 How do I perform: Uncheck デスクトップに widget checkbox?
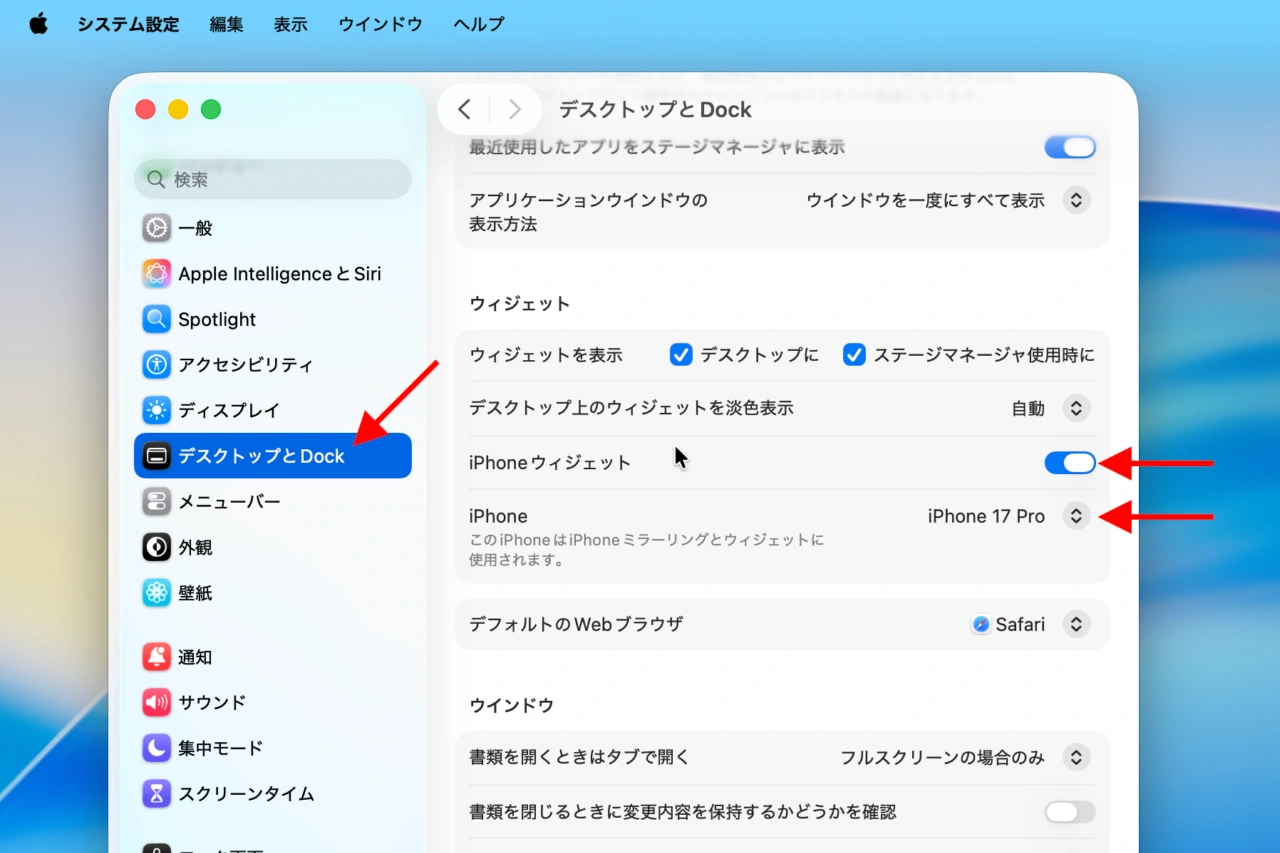point(680,354)
